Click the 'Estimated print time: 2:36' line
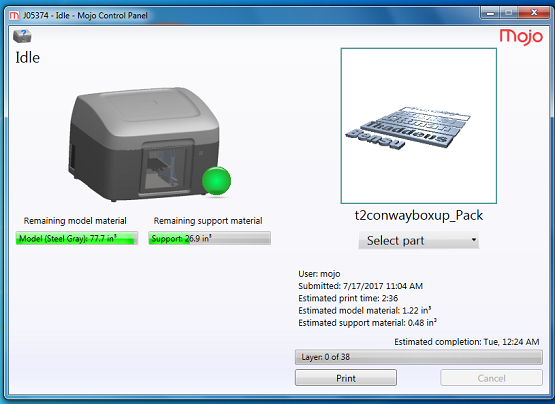The image size is (555, 404). pos(348,298)
